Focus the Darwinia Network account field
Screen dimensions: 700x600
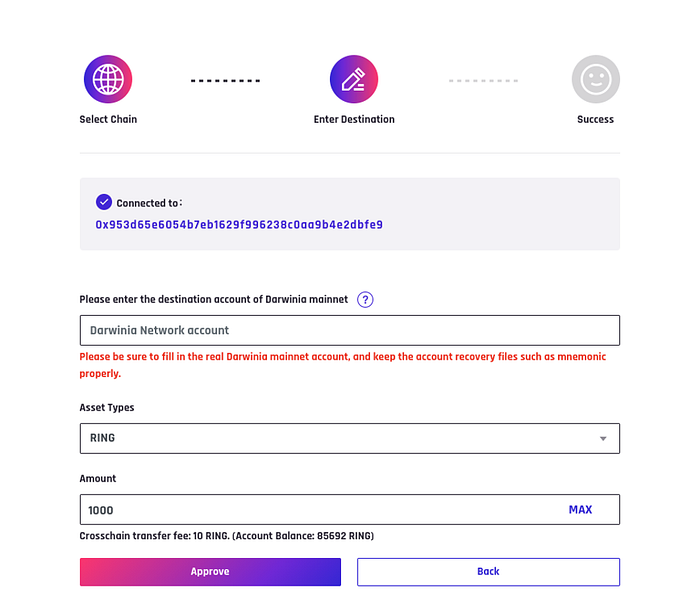(x=349, y=330)
